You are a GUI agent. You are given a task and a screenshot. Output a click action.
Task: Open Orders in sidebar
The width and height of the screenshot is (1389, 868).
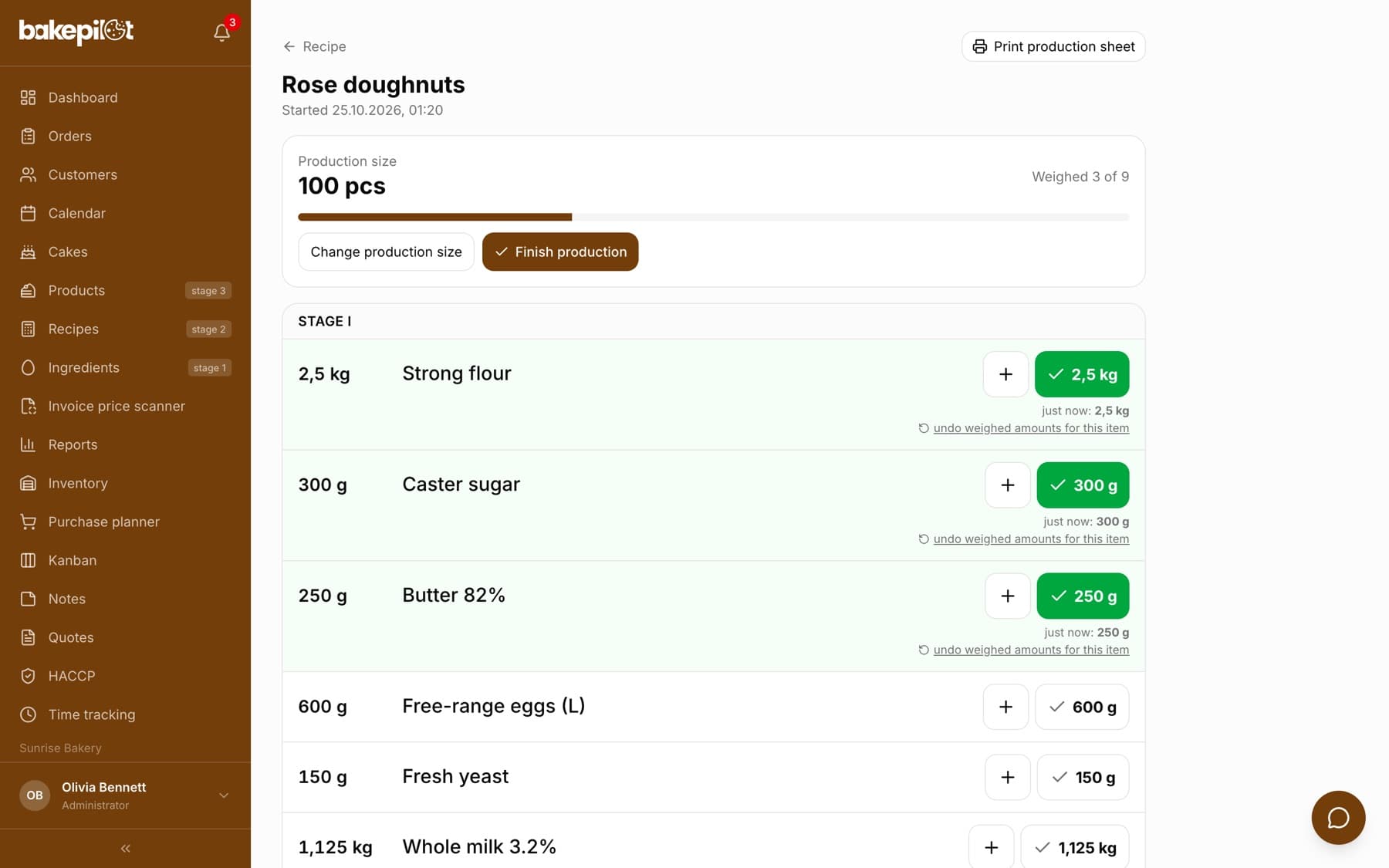(125, 136)
